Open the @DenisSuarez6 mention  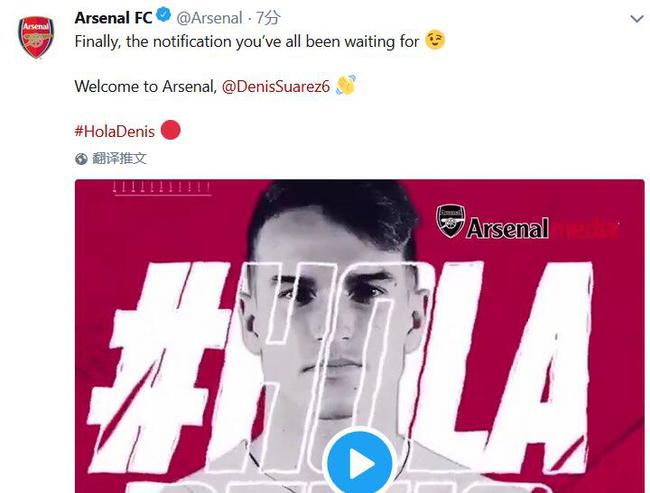(x=276, y=86)
